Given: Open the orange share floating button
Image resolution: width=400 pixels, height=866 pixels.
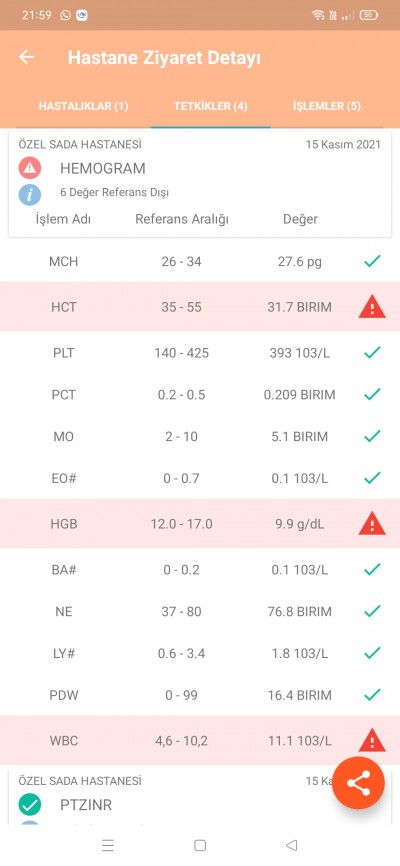Looking at the screenshot, I should click(359, 783).
